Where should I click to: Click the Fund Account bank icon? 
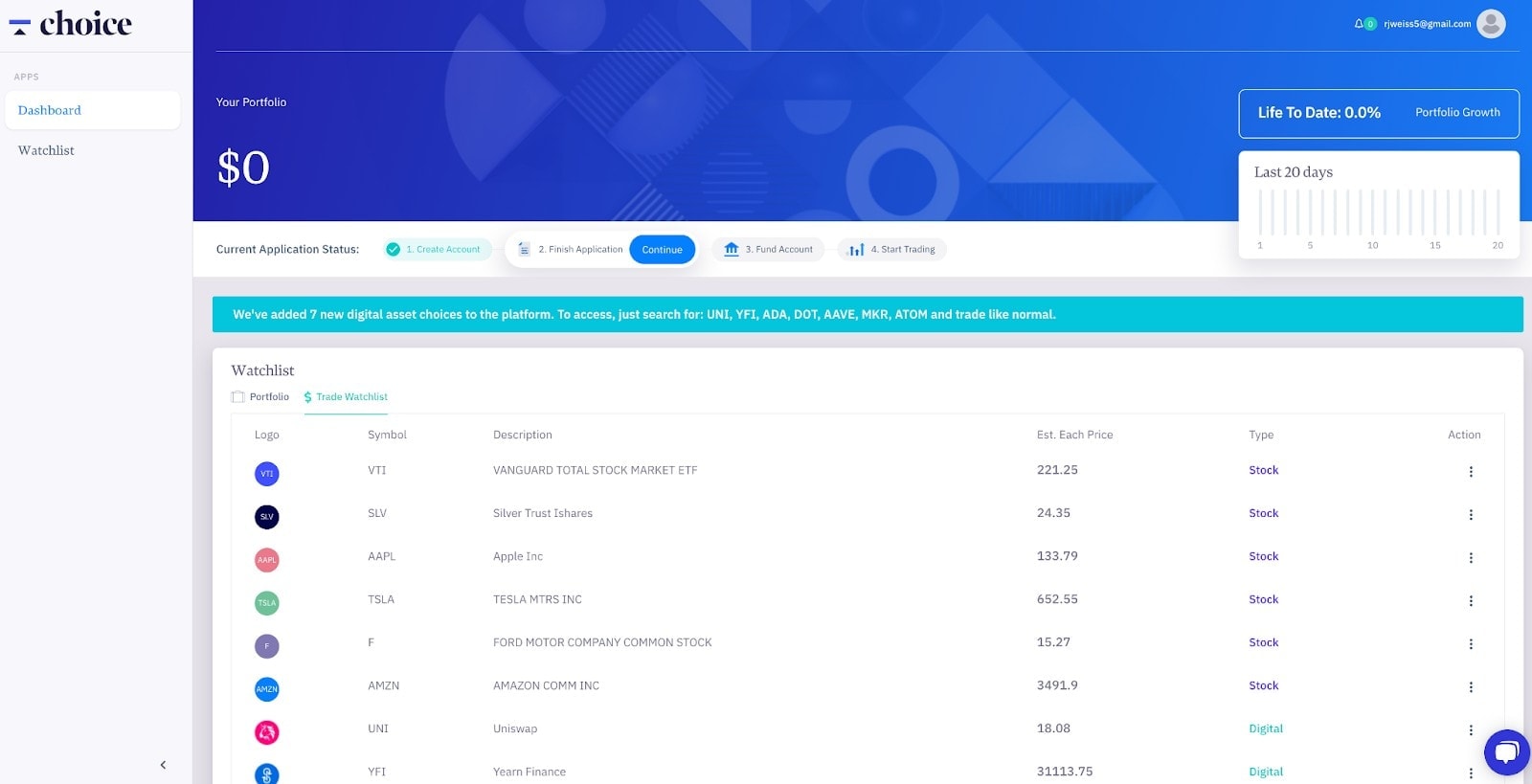732,249
